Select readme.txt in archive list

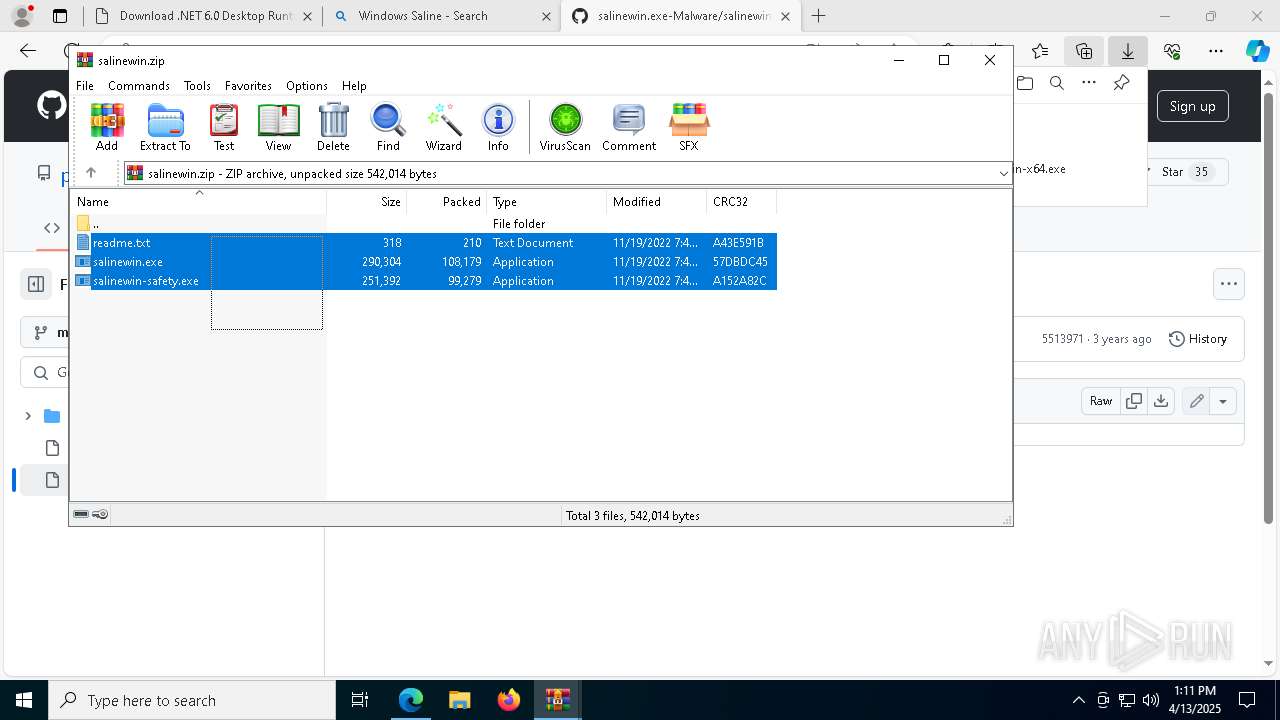click(x=425, y=243)
